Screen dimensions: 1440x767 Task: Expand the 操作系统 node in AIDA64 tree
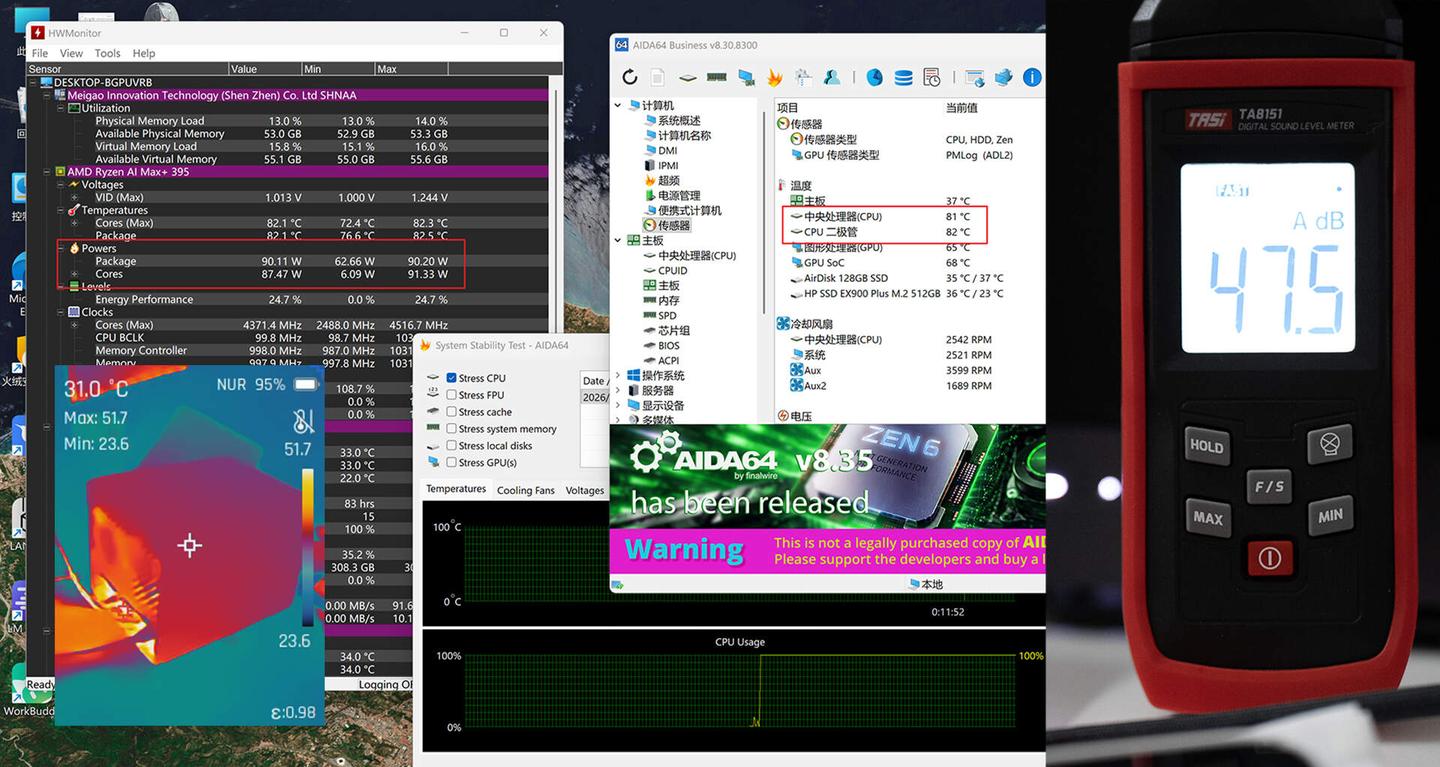pyautogui.click(x=618, y=375)
